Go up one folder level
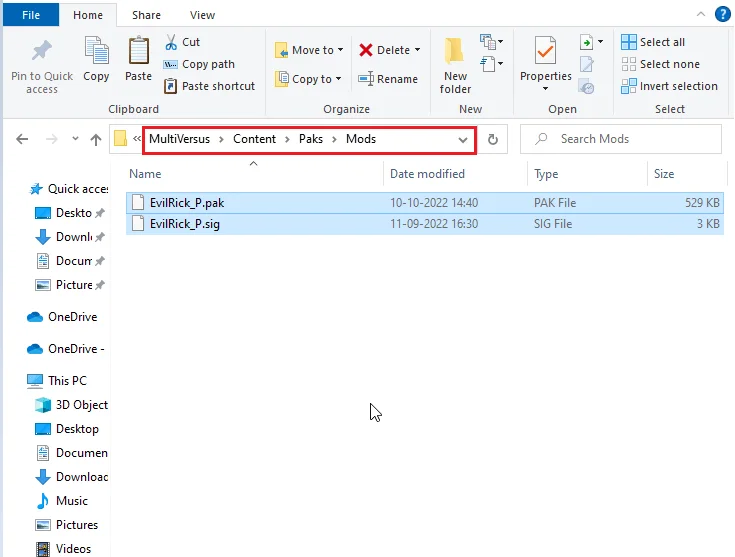Image resolution: width=735 pixels, height=557 pixels. coord(96,139)
